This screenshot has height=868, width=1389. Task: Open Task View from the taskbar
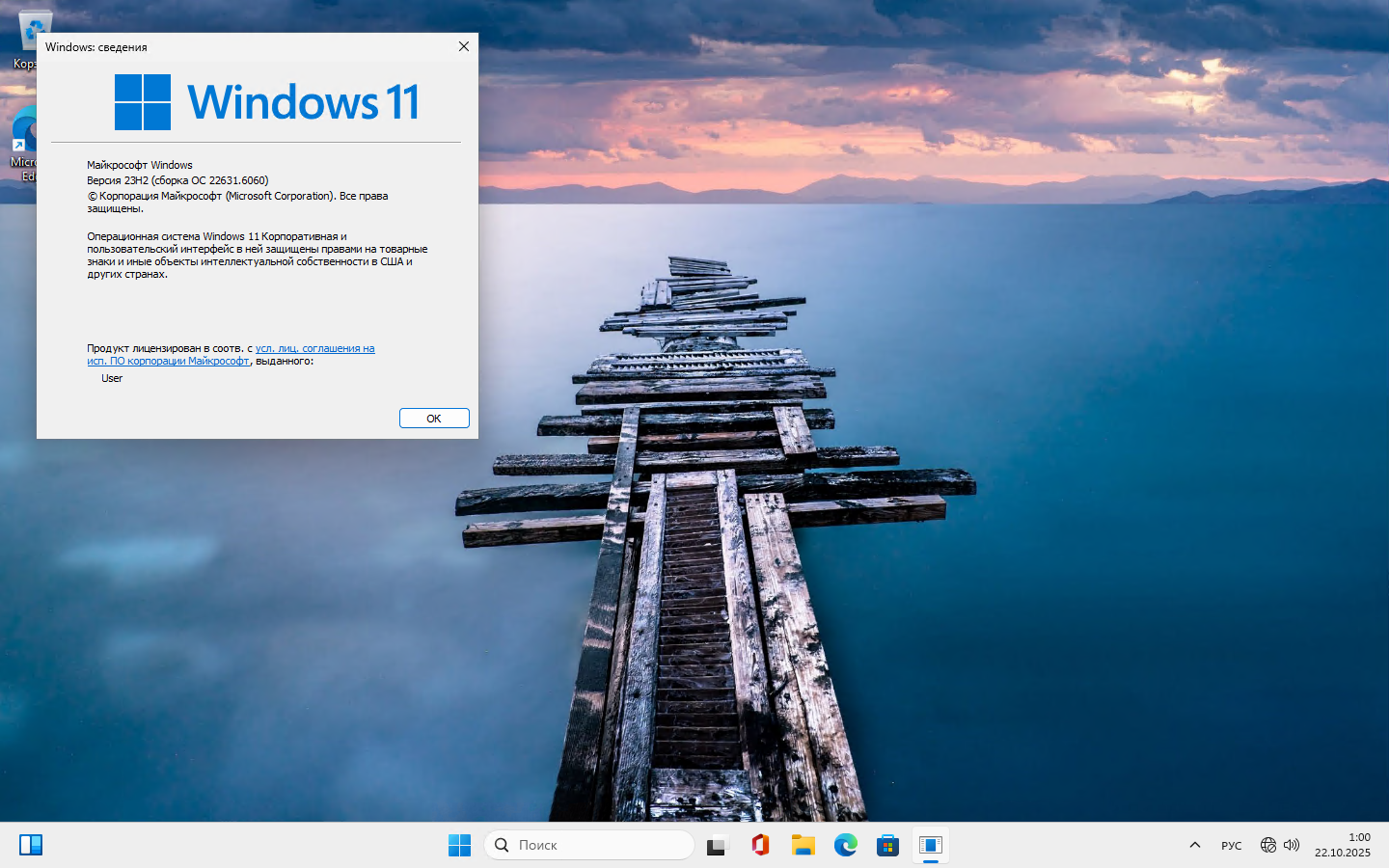click(717, 845)
